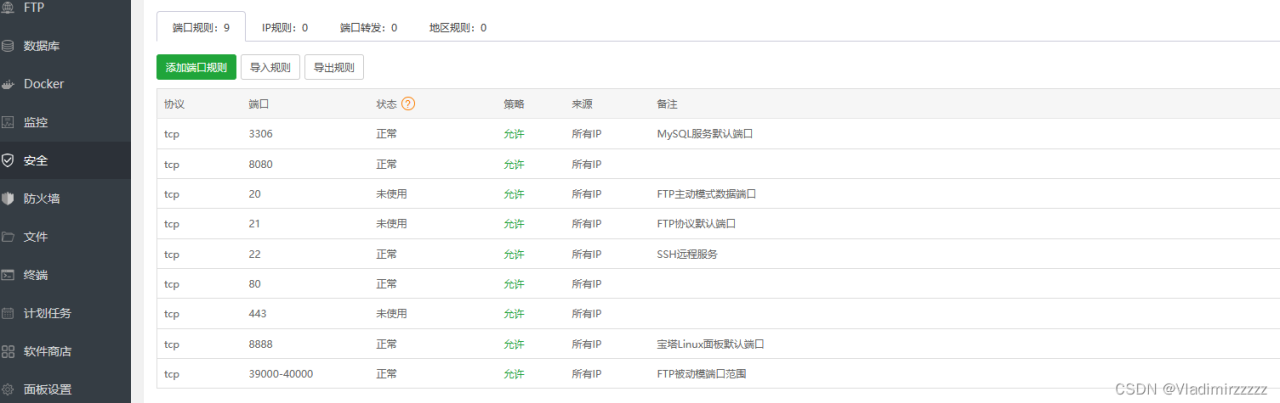Viewport: 1280px width, 403px height.
Task: Click 允许 in the port 443 row
Action: pyautogui.click(x=514, y=314)
